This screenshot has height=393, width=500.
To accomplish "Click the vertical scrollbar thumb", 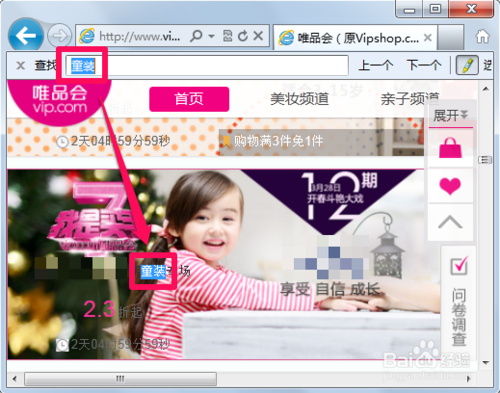I will tap(485, 160).
